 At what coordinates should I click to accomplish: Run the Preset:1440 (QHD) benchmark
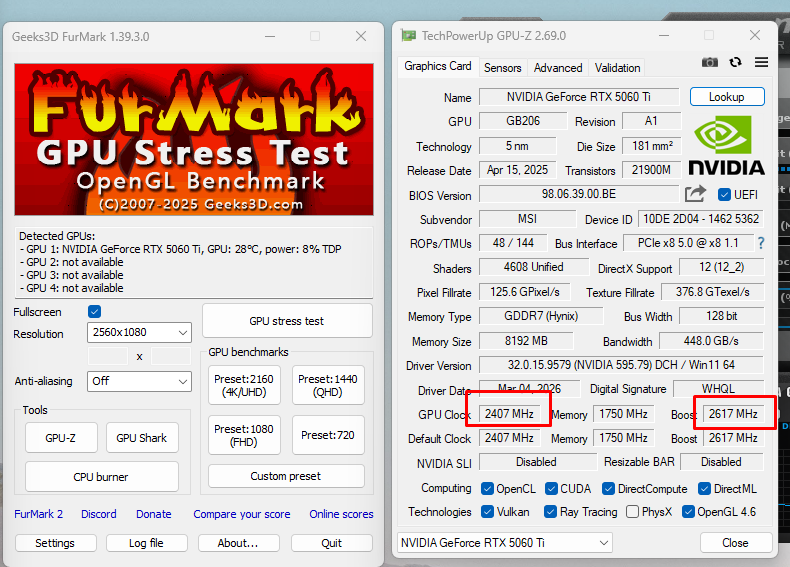[328, 386]
